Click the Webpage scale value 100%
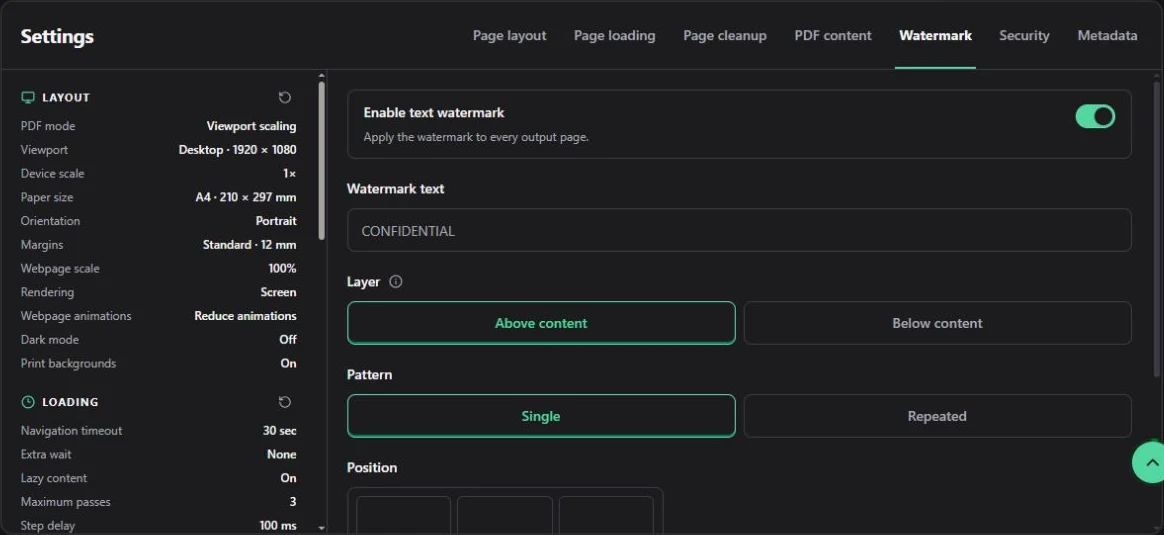1164x535 pixels. [x=282, y=269]
